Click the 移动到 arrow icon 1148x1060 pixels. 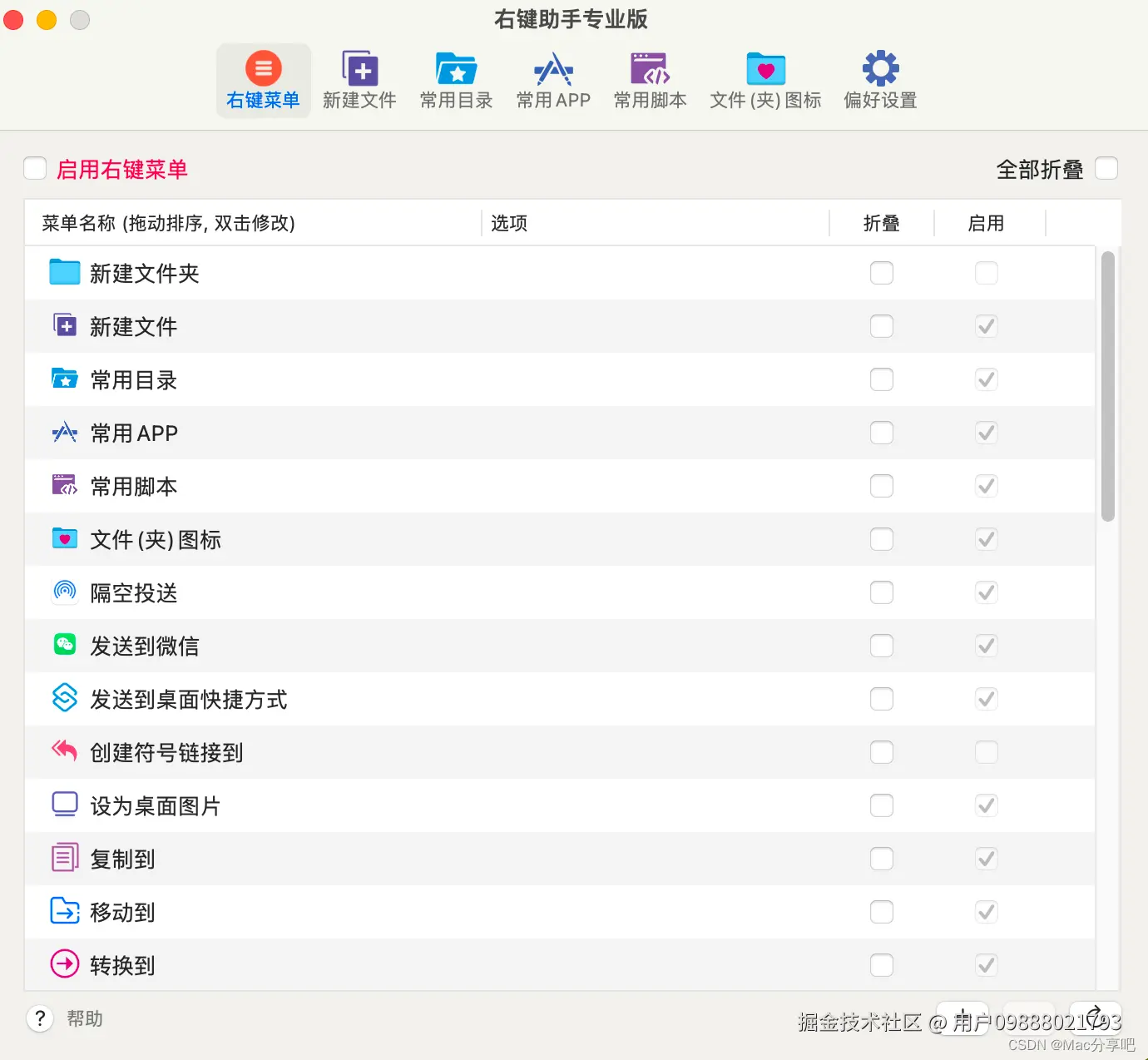pos(64,911)
